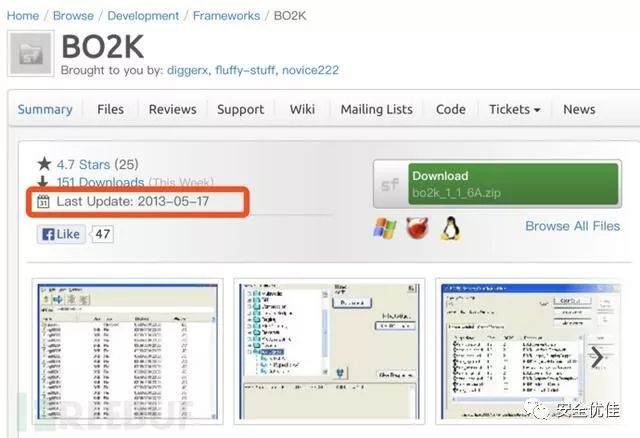
Task: Go to Home breadcrumb
Action: 23,16
